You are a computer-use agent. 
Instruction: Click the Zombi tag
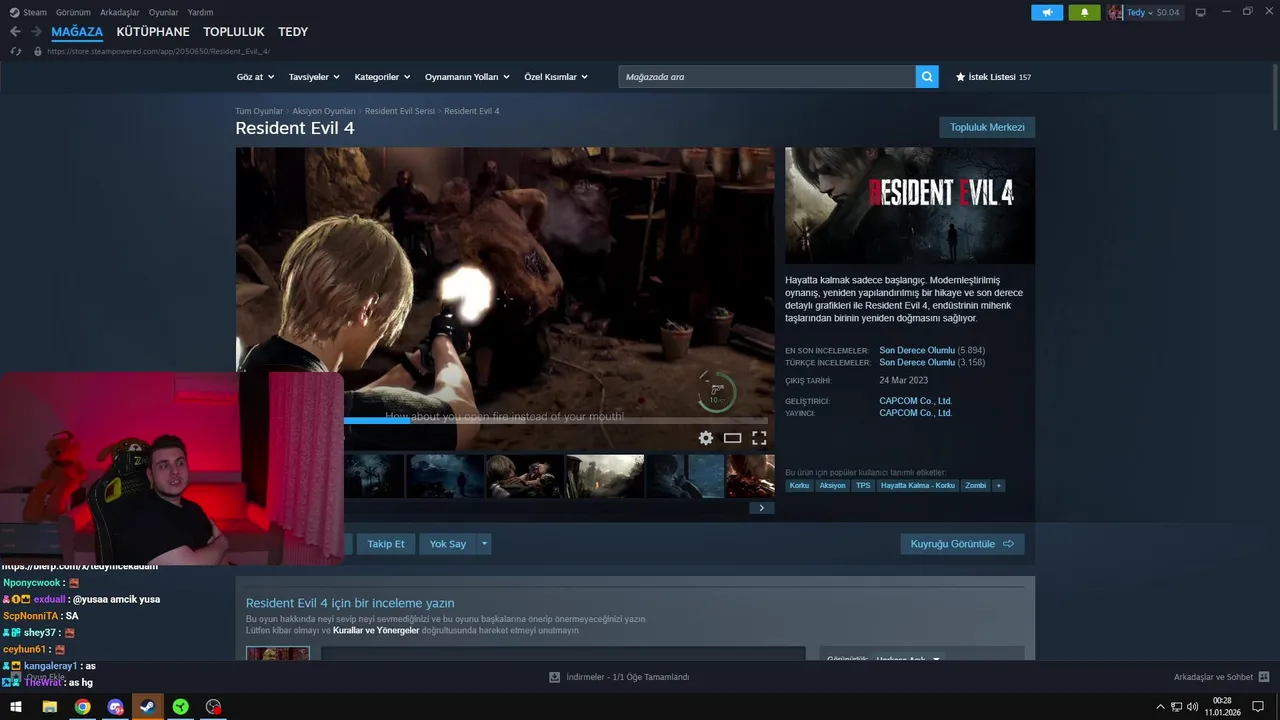(x=975, y=486)
